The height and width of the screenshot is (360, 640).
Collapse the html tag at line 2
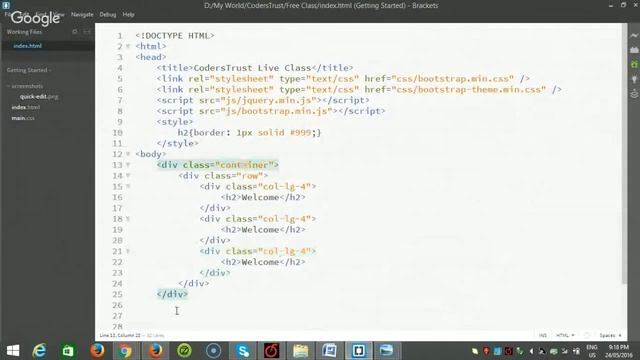tap(128, 47)
